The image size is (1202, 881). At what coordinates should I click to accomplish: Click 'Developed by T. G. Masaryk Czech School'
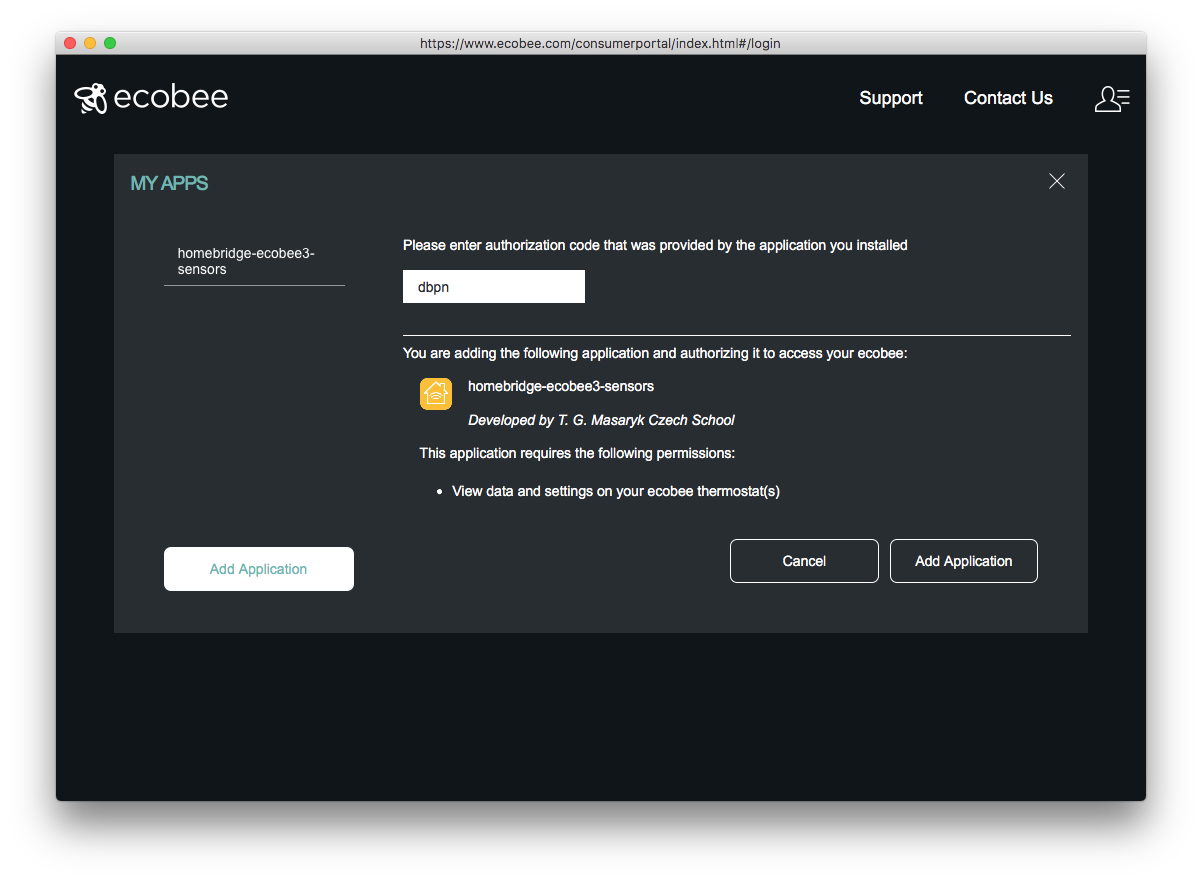point(601,420)
